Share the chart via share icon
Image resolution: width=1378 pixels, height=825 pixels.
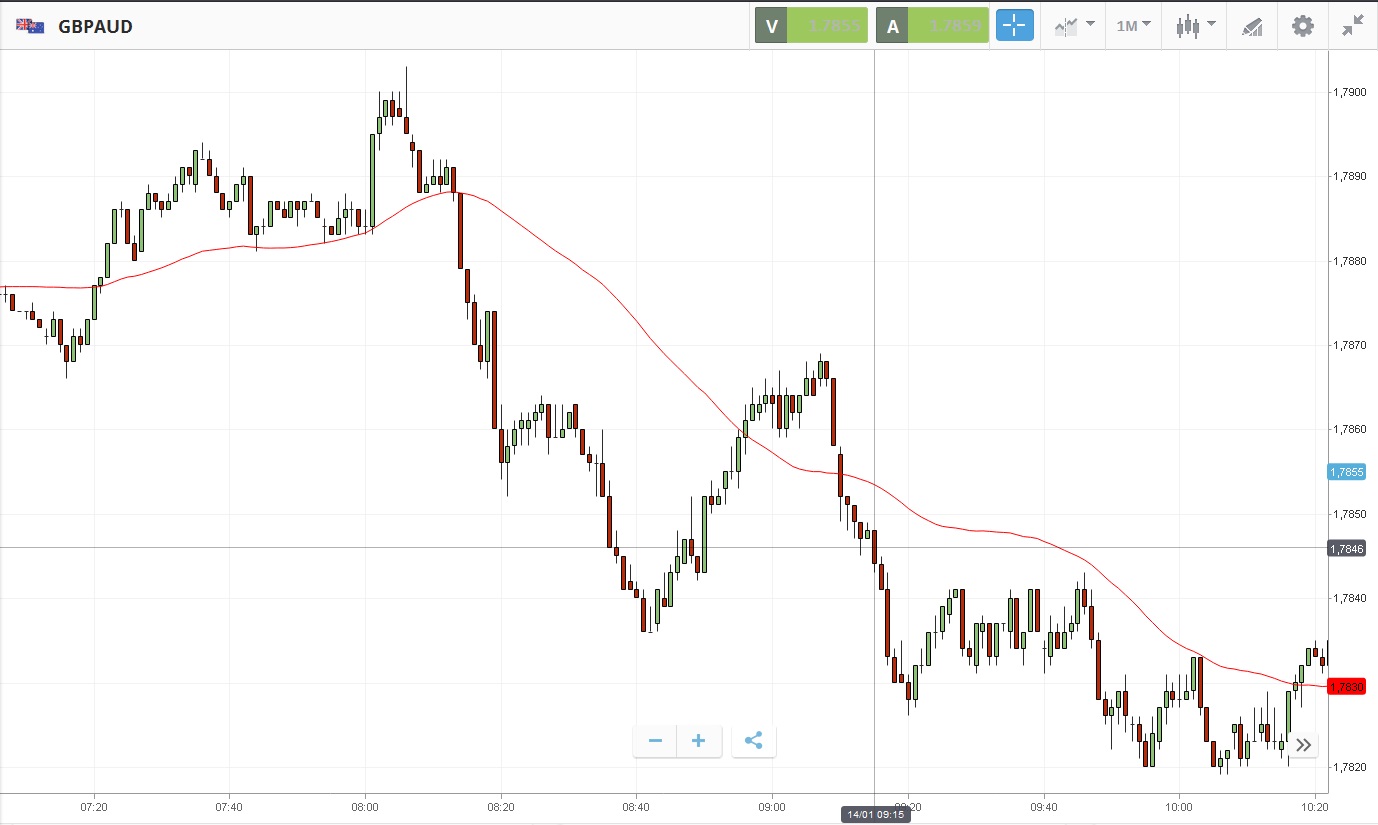pyautogui.click(x=754, y=741)
